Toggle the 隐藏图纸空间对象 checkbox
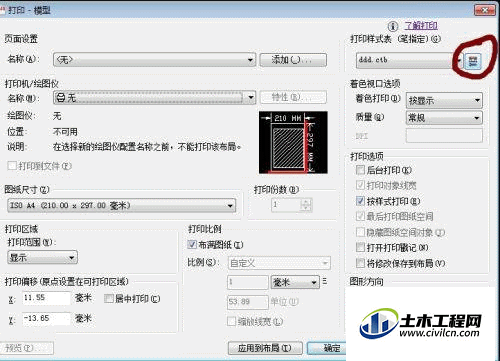 pyautogui.click(x=360, y=232)
